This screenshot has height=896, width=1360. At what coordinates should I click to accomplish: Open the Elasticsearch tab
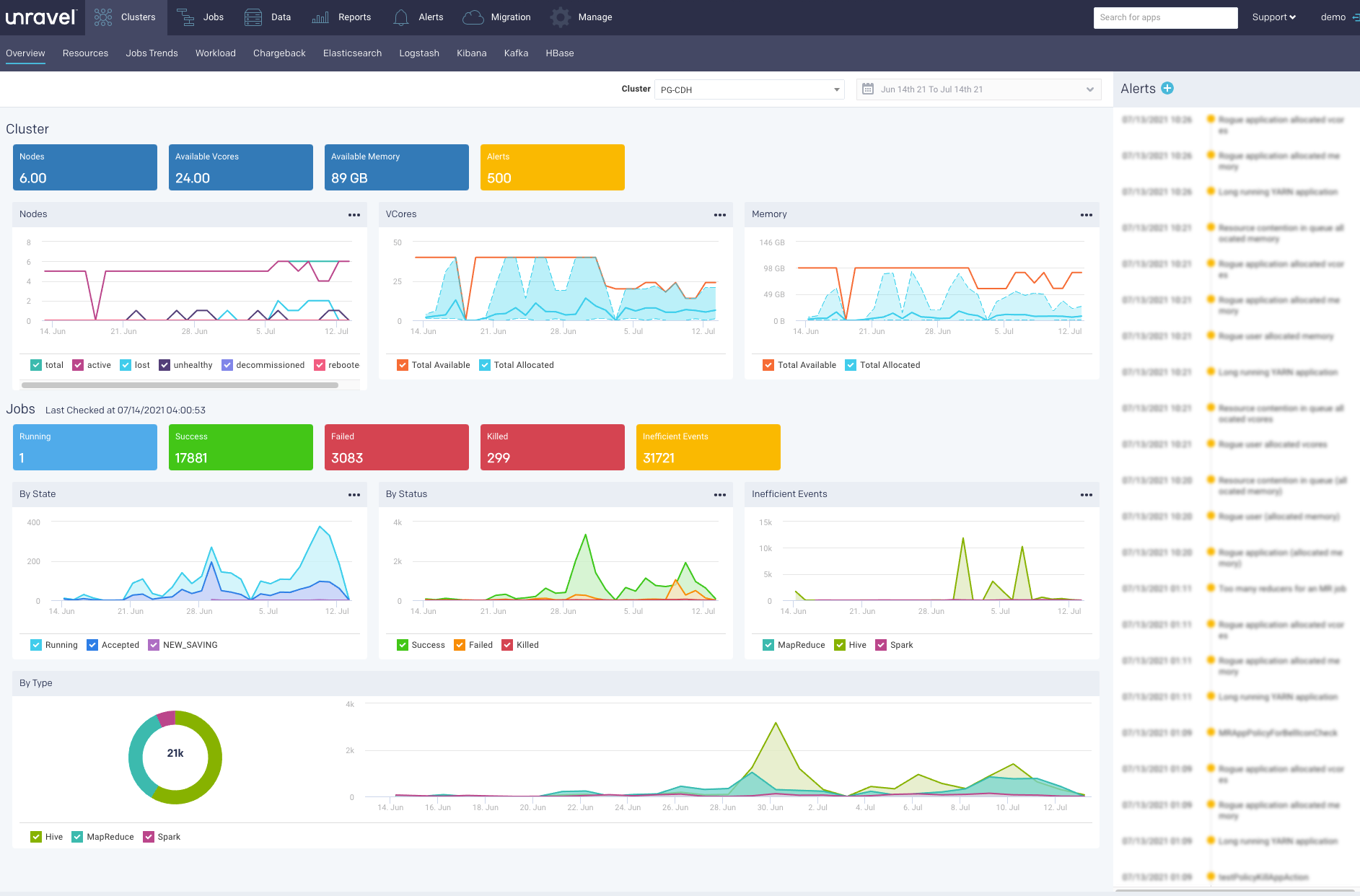[x=352, y=53]
